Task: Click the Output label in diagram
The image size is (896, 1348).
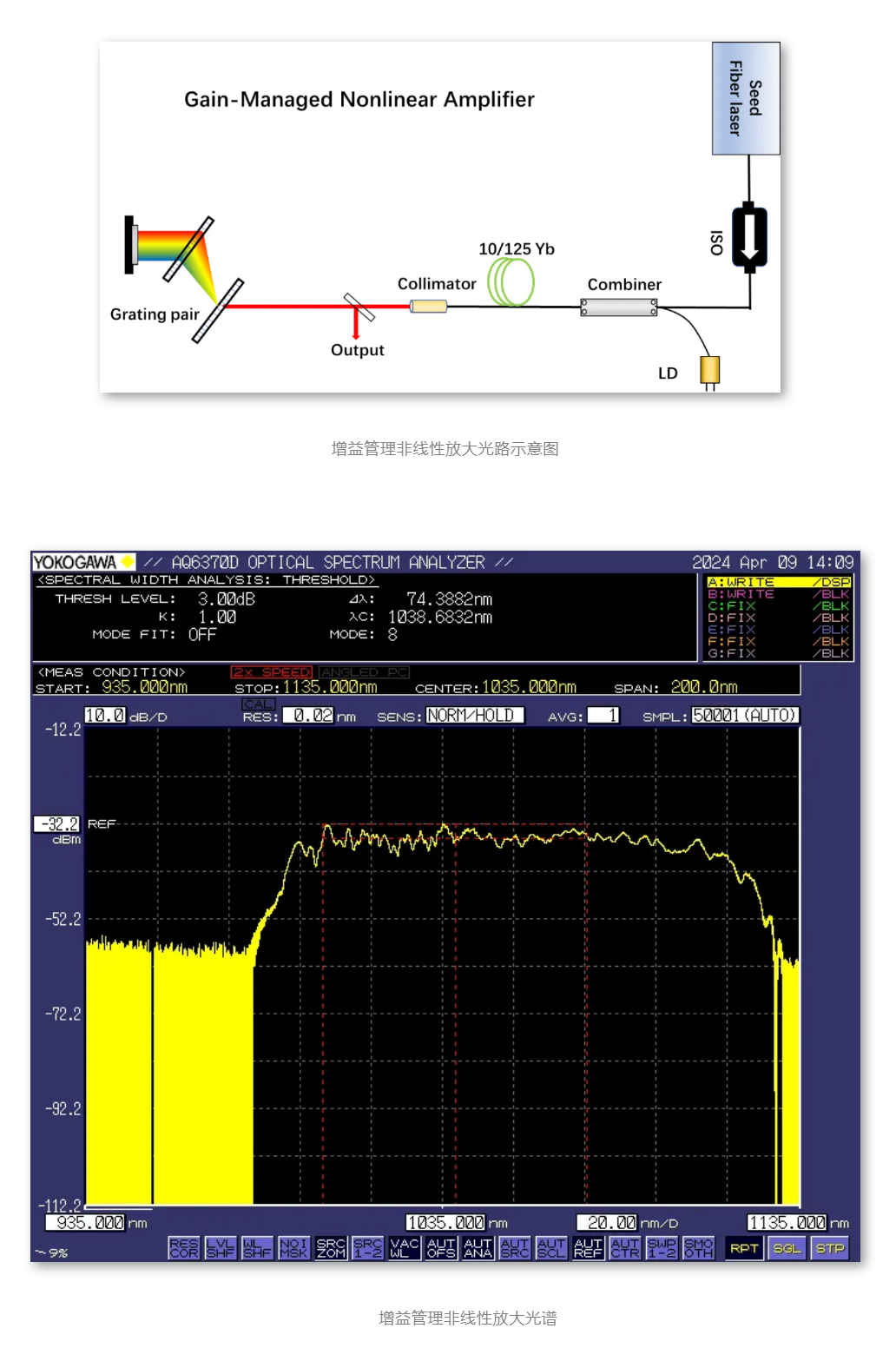Action: click(357, 350)
